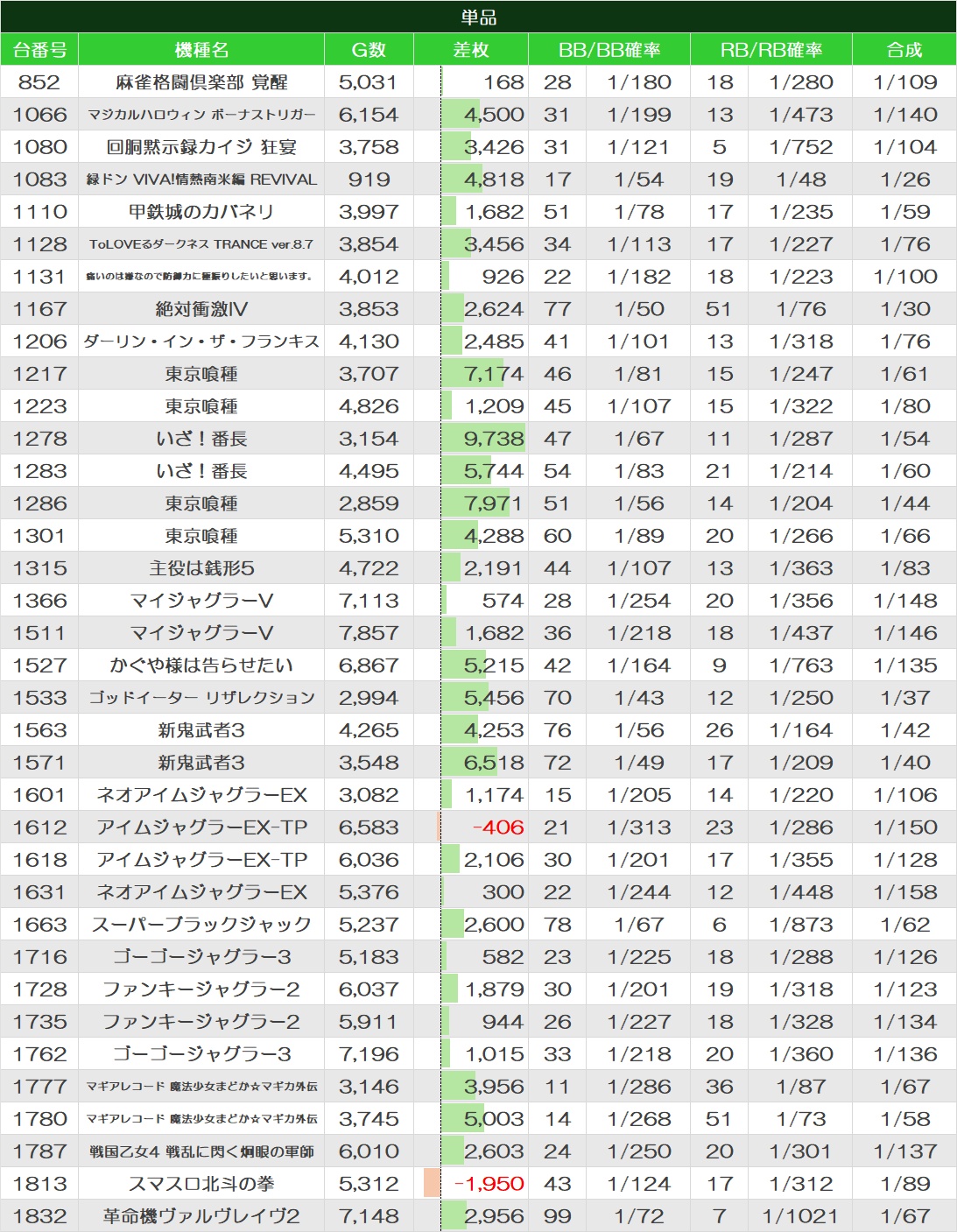This screenshot has height=1232, width=957.
Task: Click マイジャグラーV in row 1366
Action: pos(201,601)
